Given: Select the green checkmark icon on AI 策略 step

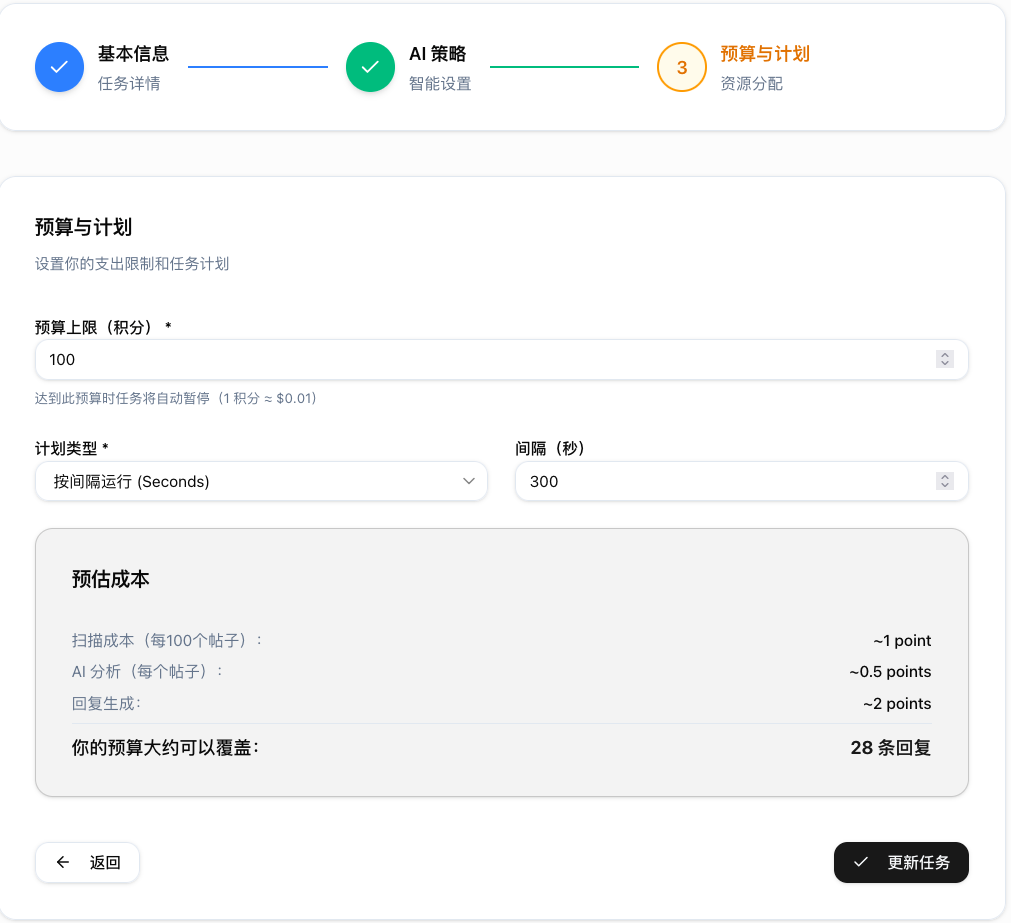Looking at the screenshot, I should pyautogui.click(x=370, y=67).
